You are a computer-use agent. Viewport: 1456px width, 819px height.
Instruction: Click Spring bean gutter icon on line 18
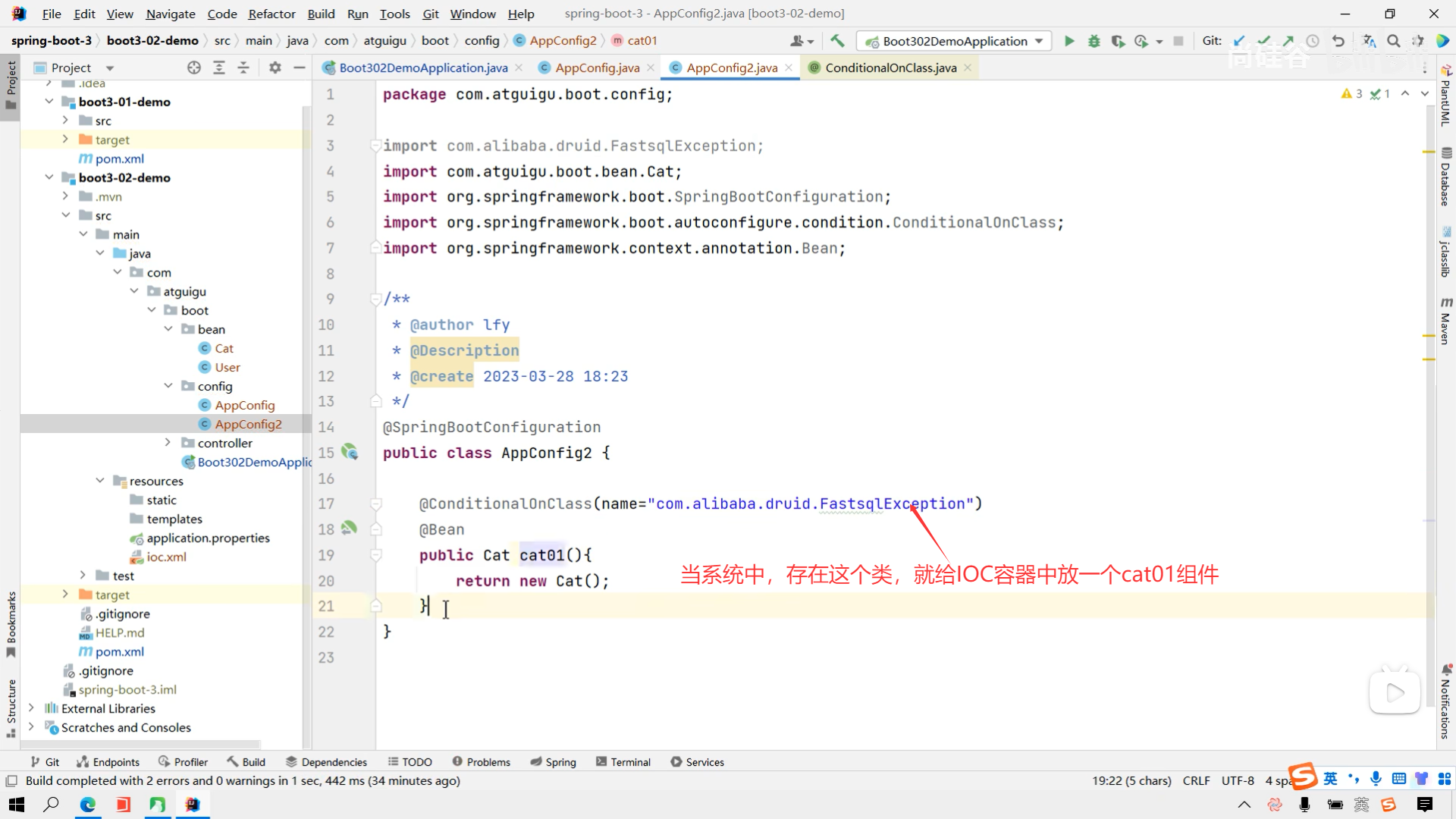click(x=349, y=528)
